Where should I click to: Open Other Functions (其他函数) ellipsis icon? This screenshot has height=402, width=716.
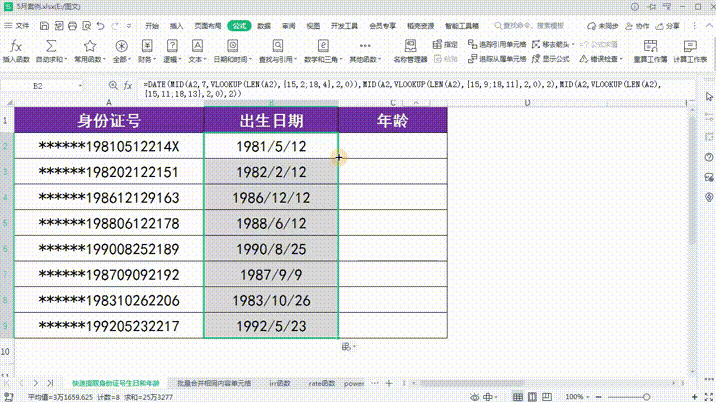(365, 46)
